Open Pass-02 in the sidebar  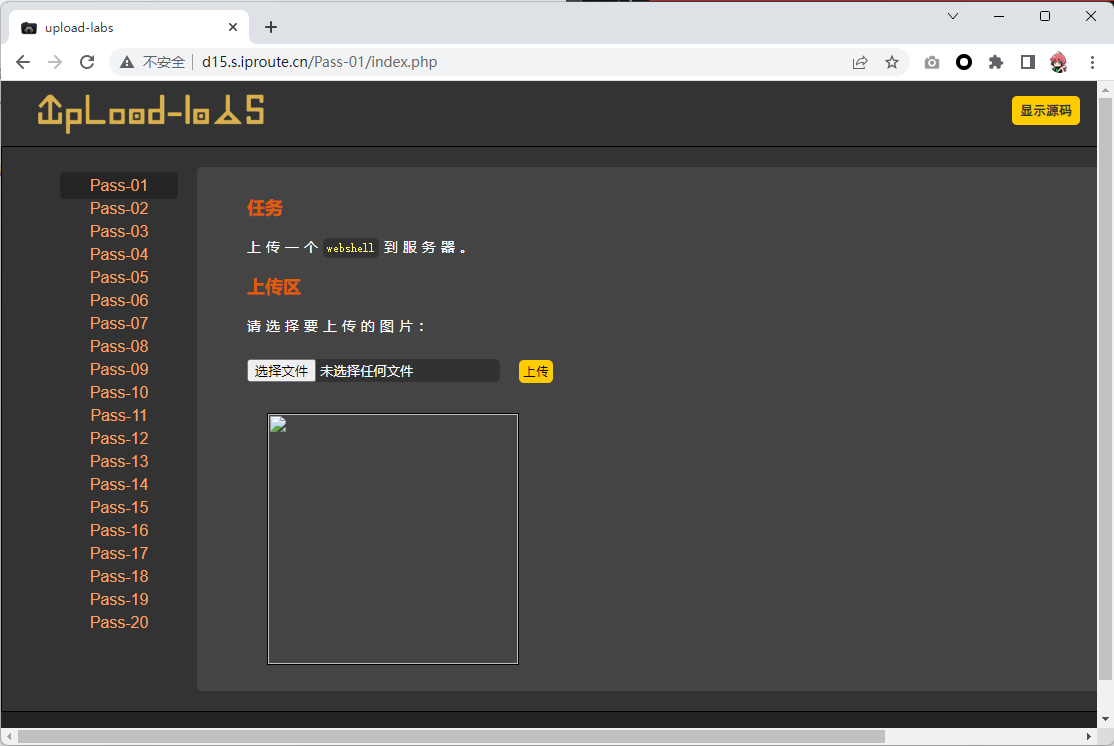click(119, 208)
